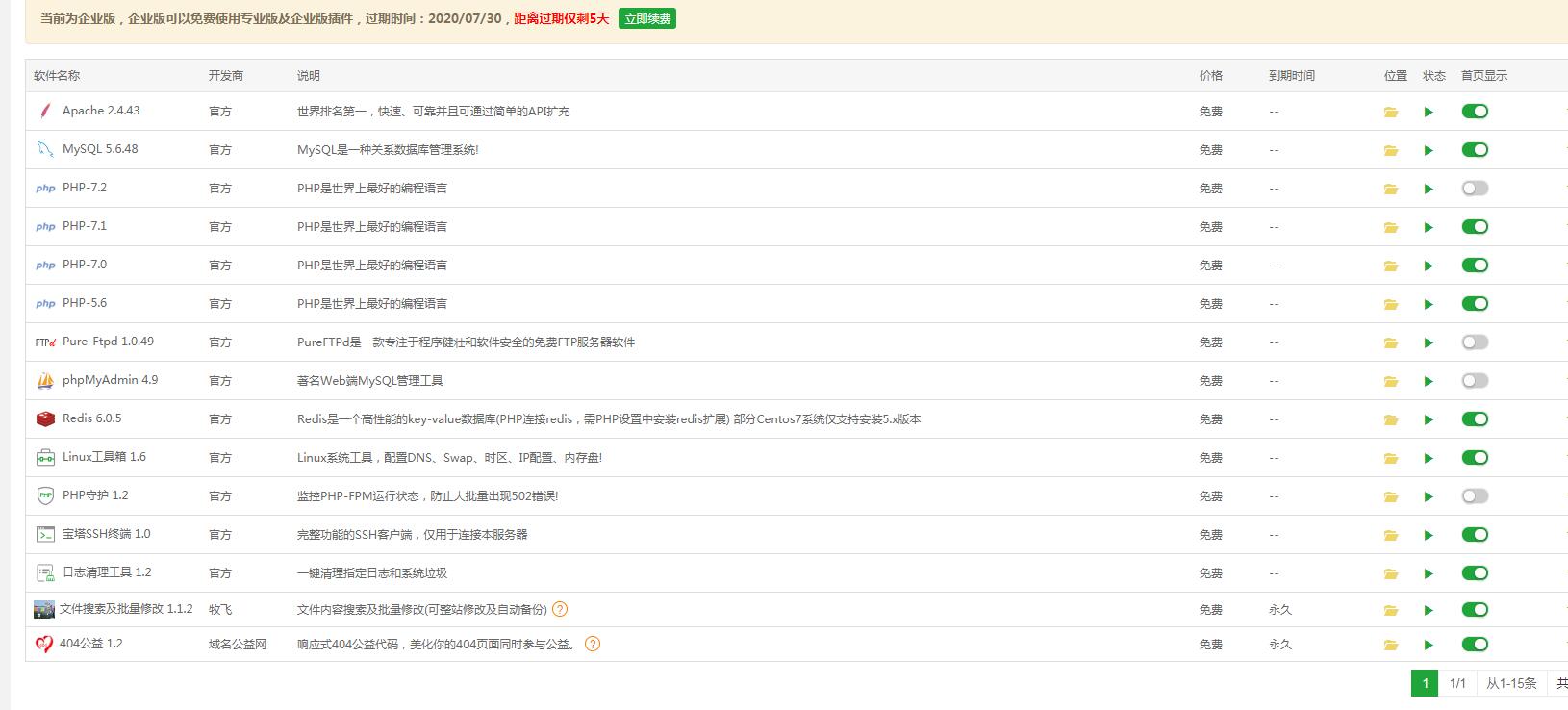Open 日志清理工具 1.2 software name
1568x710 pixels.
click(107, 572)
